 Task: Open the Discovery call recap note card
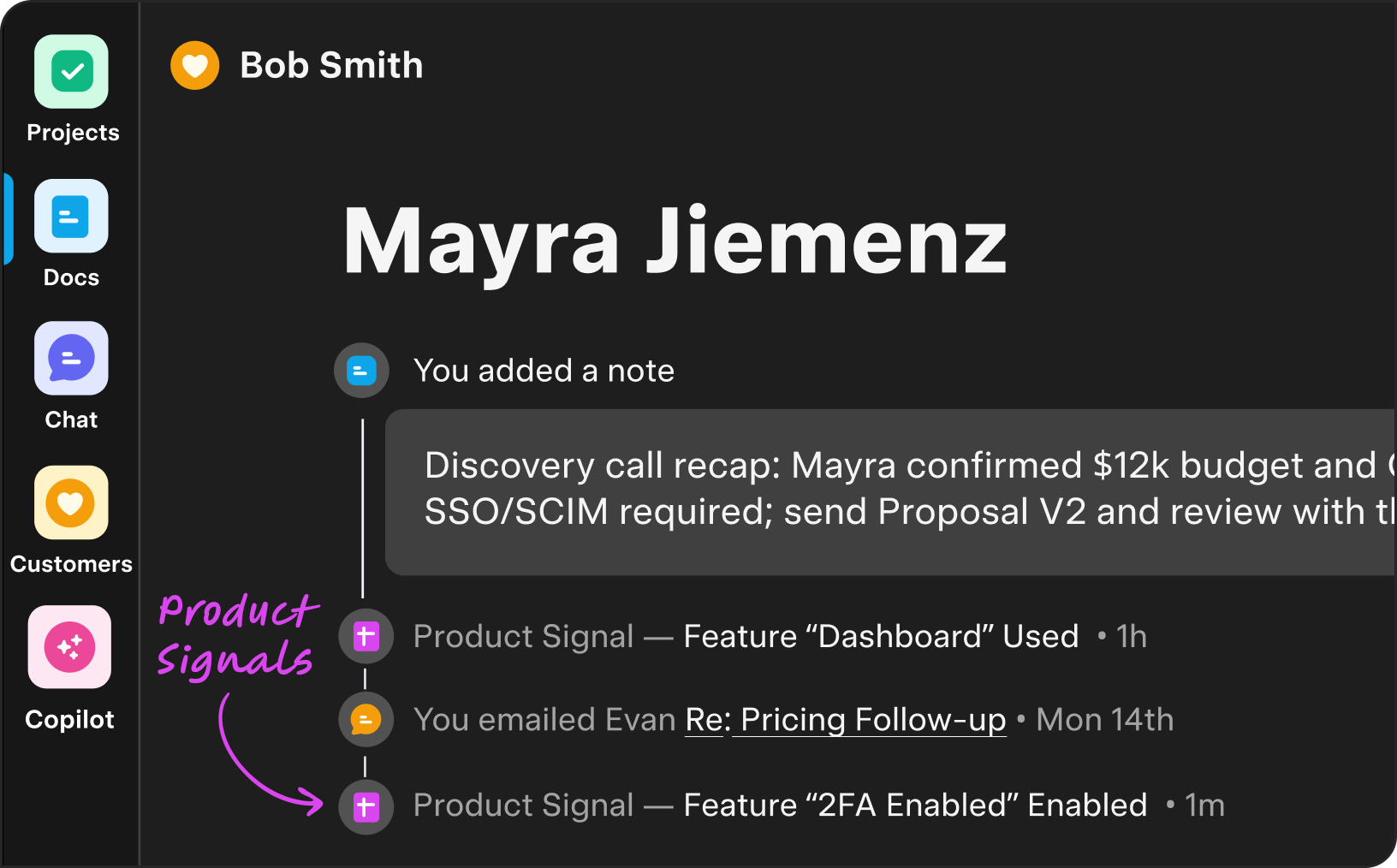click(x=890, y=491)
